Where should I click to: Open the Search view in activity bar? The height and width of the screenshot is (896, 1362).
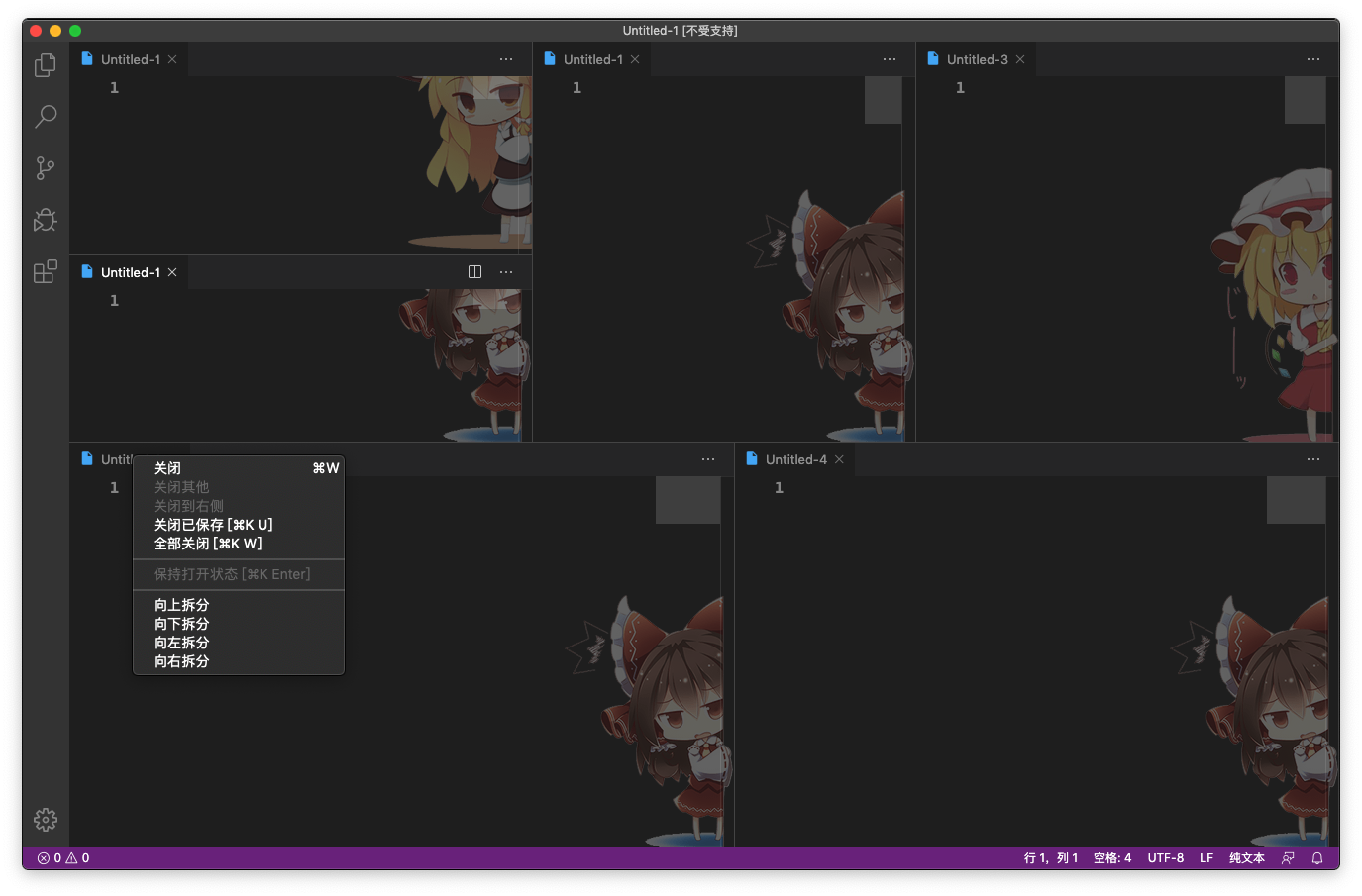46,117
